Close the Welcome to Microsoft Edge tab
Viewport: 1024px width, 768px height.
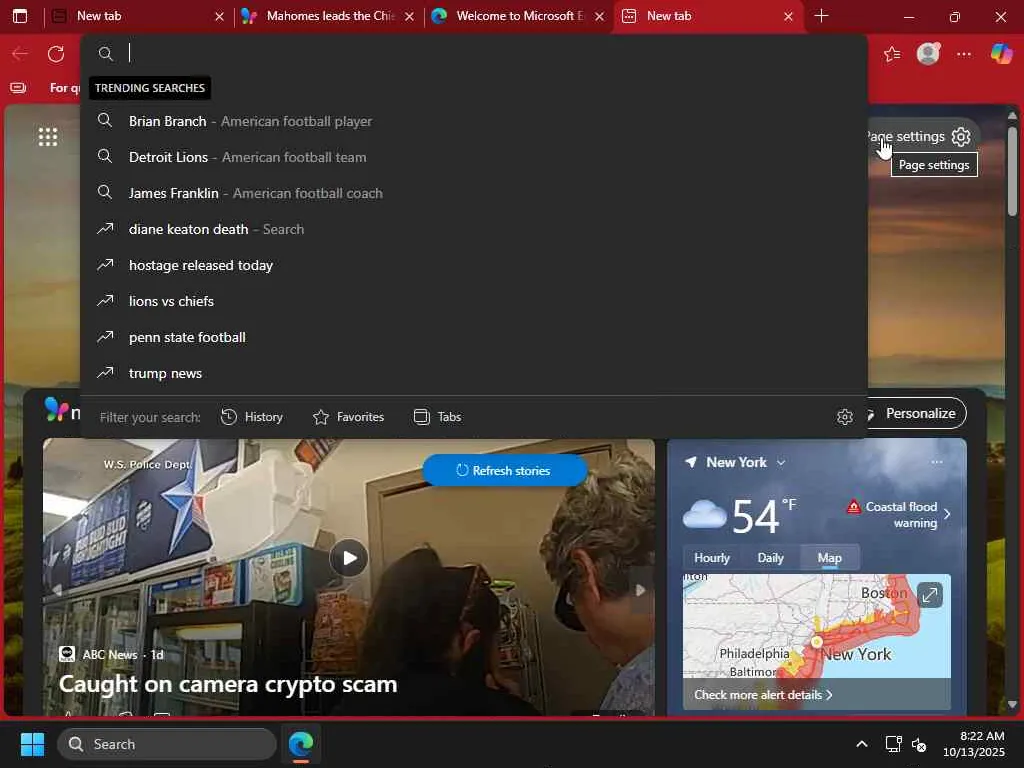pyautogui.click(x=600, y=16)
